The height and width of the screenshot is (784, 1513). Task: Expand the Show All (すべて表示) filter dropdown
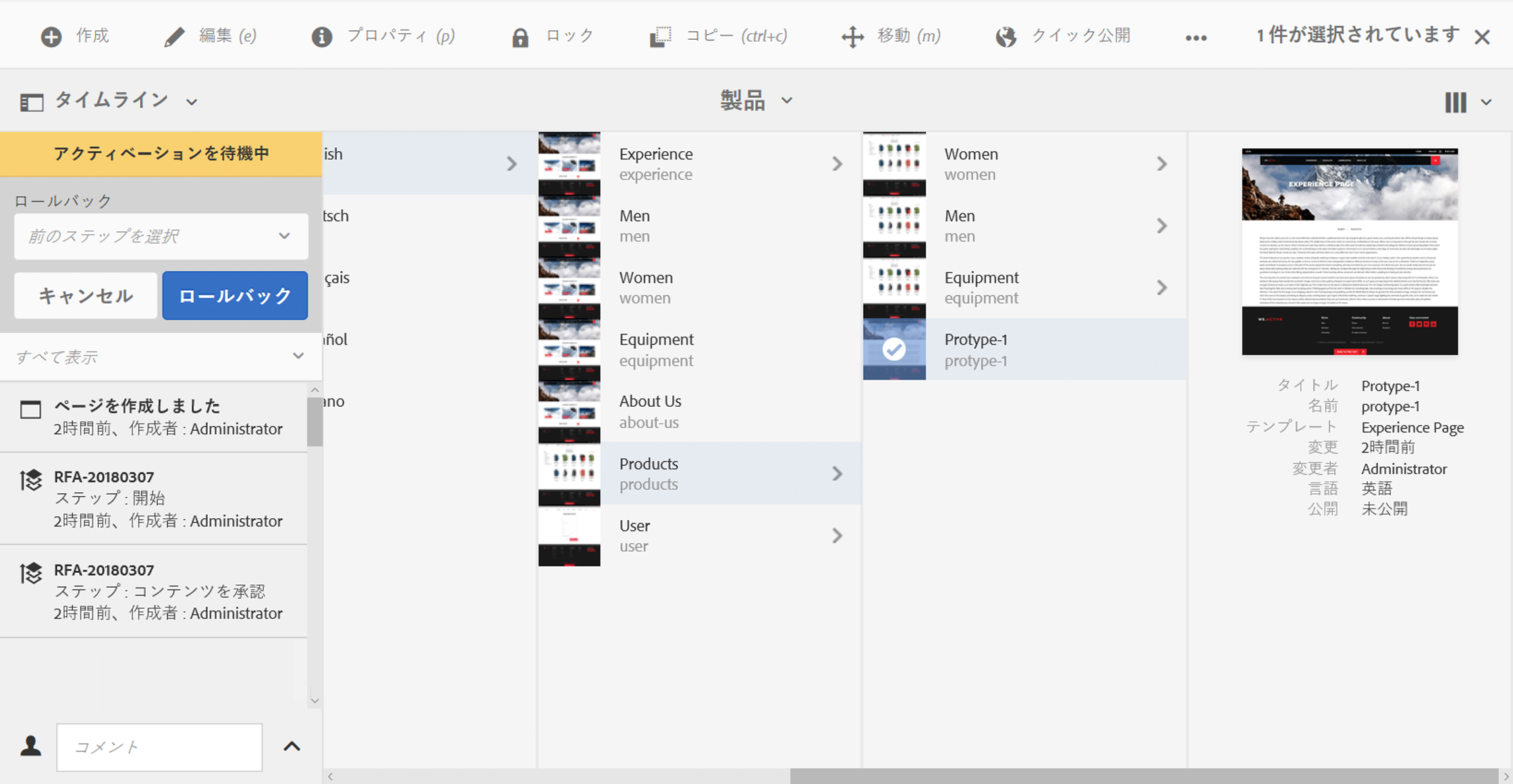click(x=161, y=356)
